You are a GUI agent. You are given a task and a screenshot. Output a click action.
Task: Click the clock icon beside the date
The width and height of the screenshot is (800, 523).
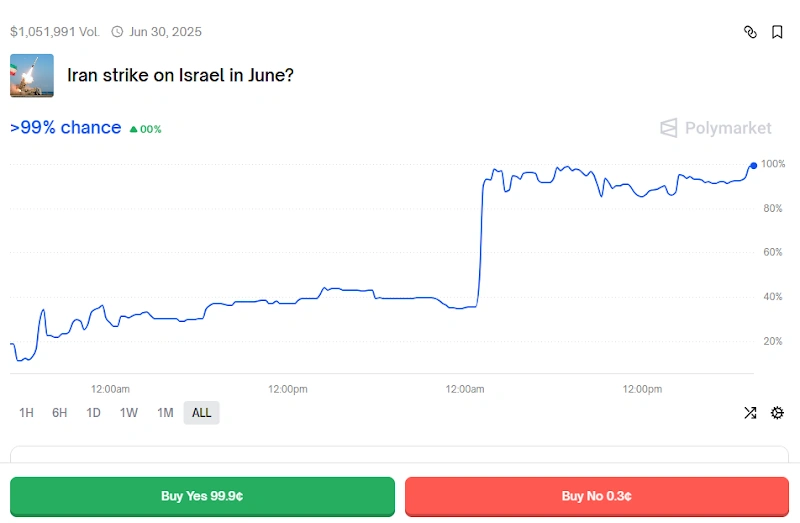click(117, 32)
